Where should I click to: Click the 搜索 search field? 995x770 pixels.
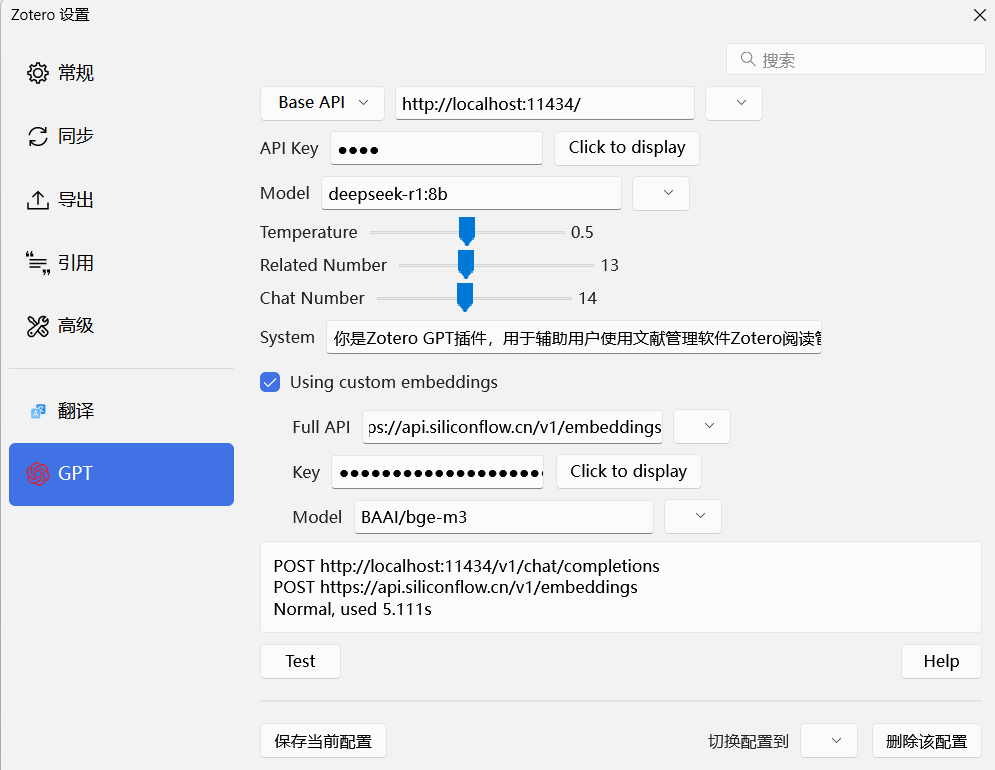[855, 60]
